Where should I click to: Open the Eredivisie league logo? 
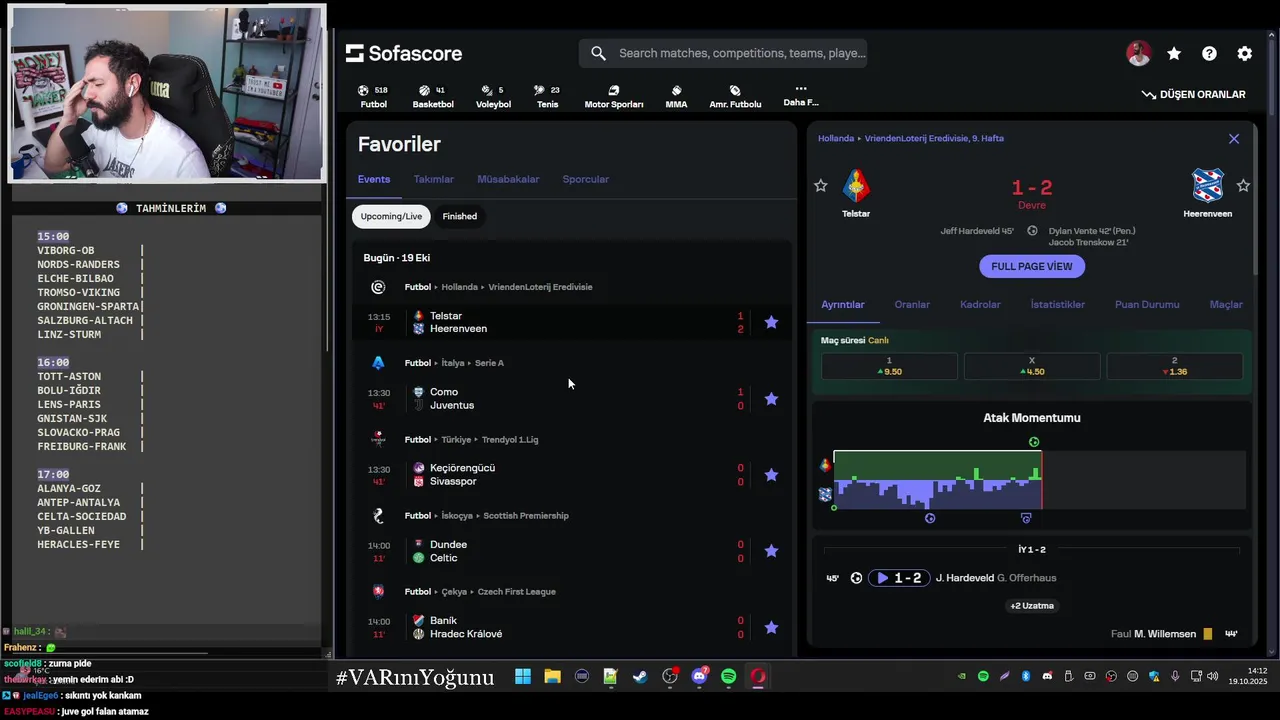pos(378,287)
